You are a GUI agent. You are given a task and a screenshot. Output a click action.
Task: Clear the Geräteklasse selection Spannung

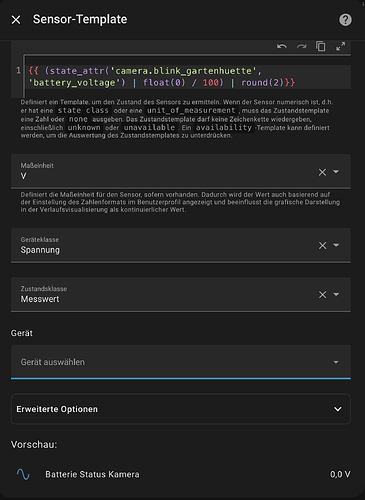322,246
